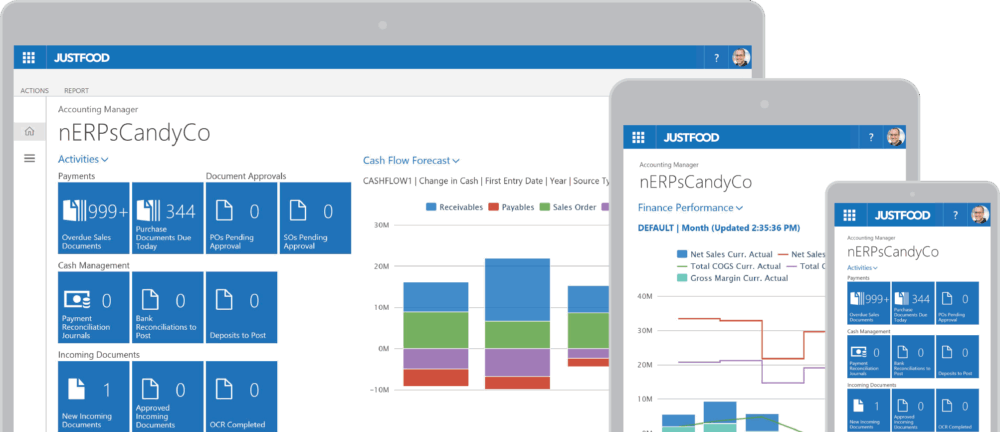Expand the Activities dropdown on laptop

[x=83, y=159]
